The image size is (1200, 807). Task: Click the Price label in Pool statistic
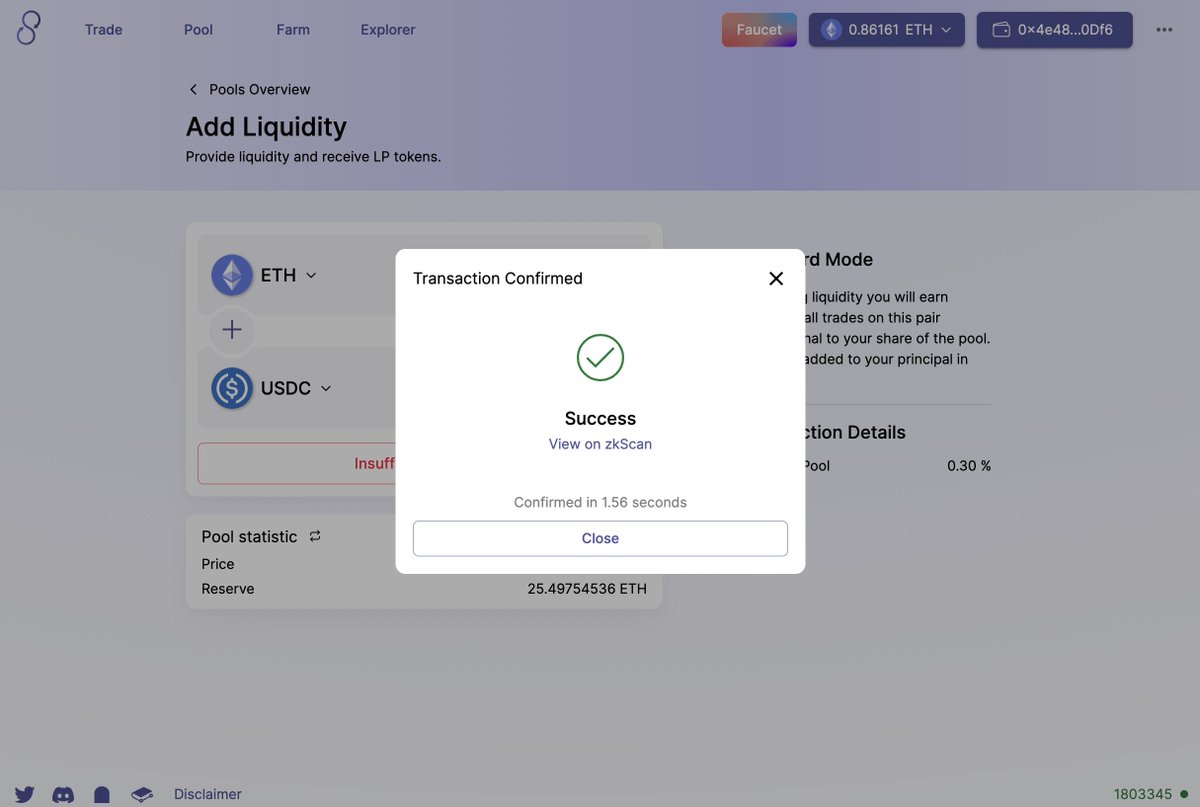click(x=218, y=564)
